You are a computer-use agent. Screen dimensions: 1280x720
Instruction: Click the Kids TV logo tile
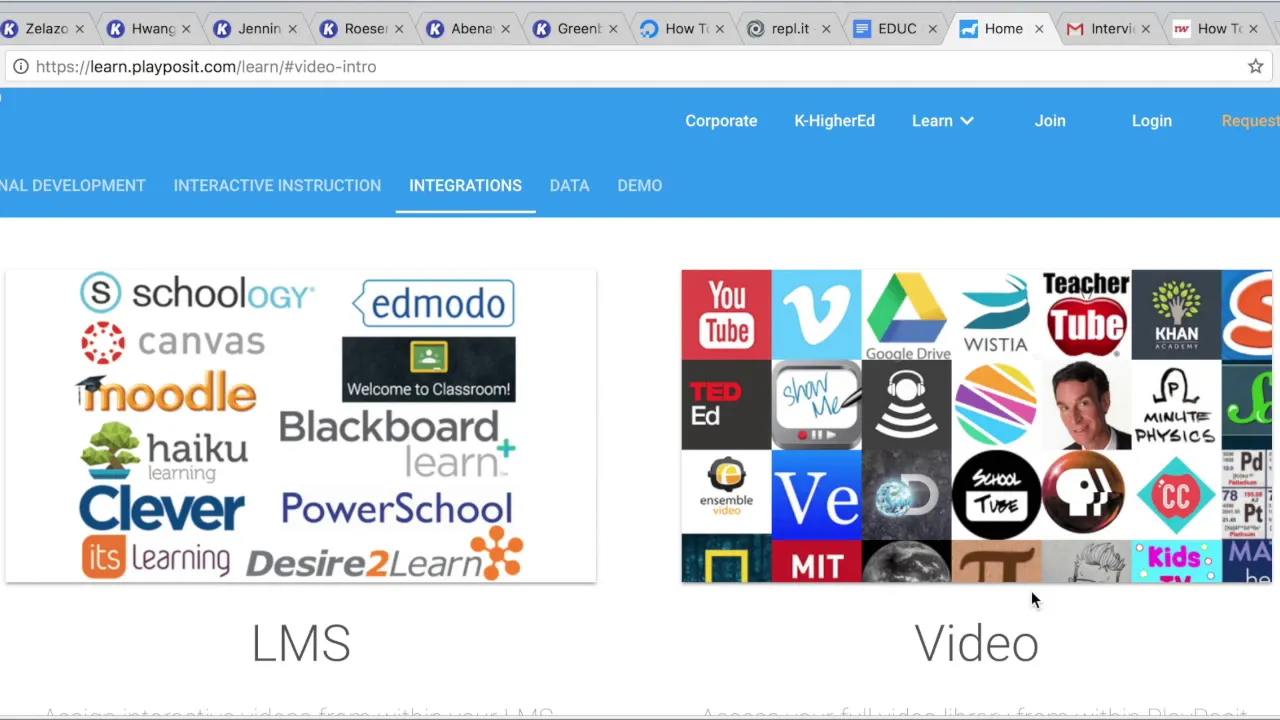[1176, 561]
